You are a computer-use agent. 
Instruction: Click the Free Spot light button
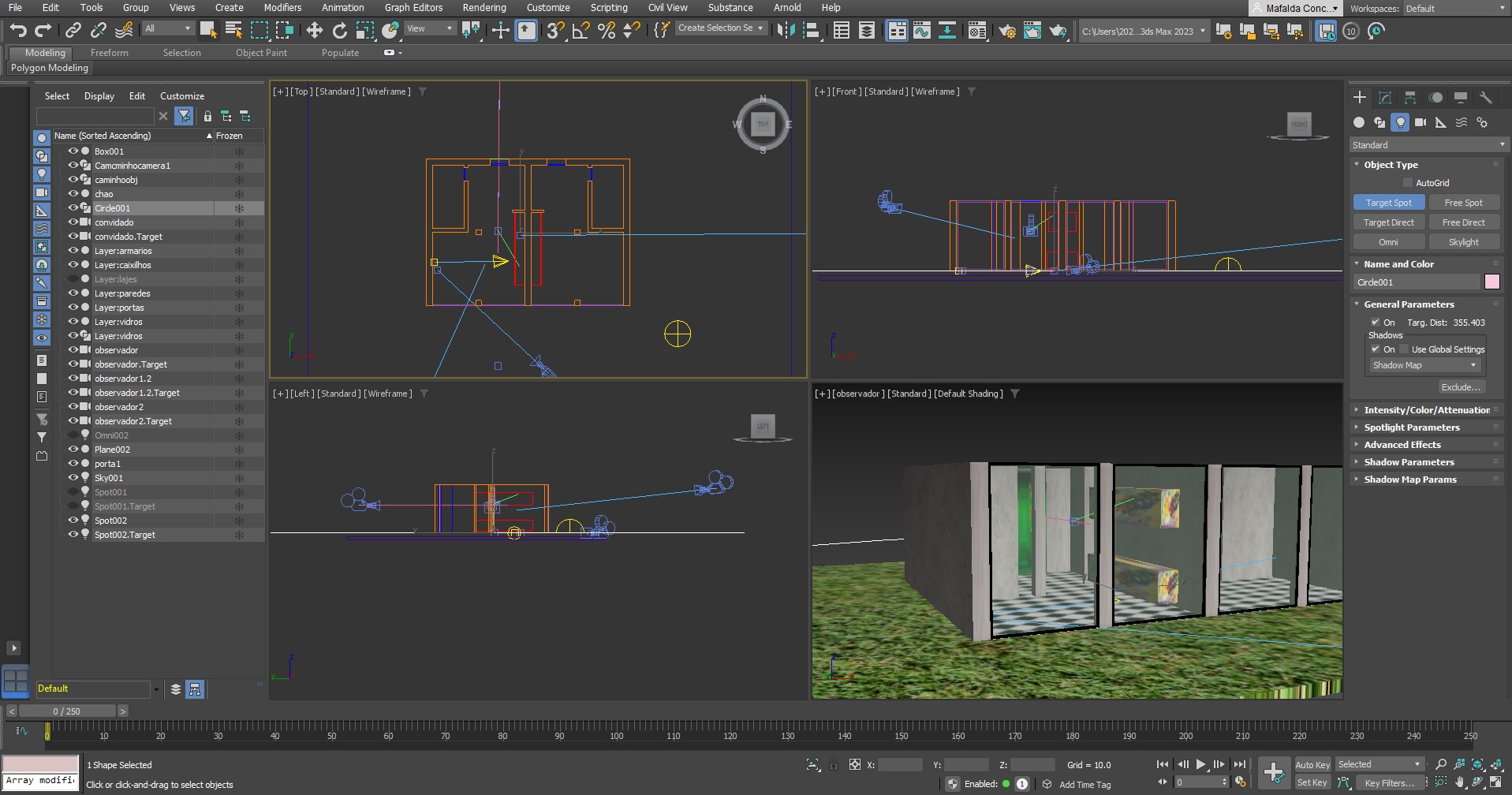point(1463,203)
